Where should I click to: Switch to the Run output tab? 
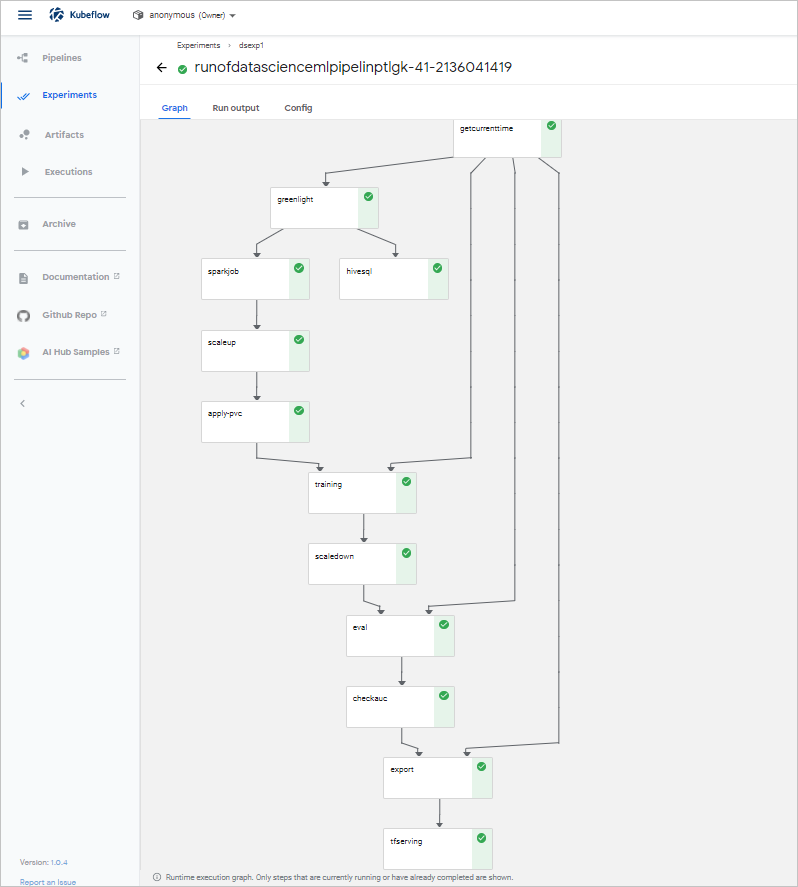pyautogui.click(x=236, y=107)
